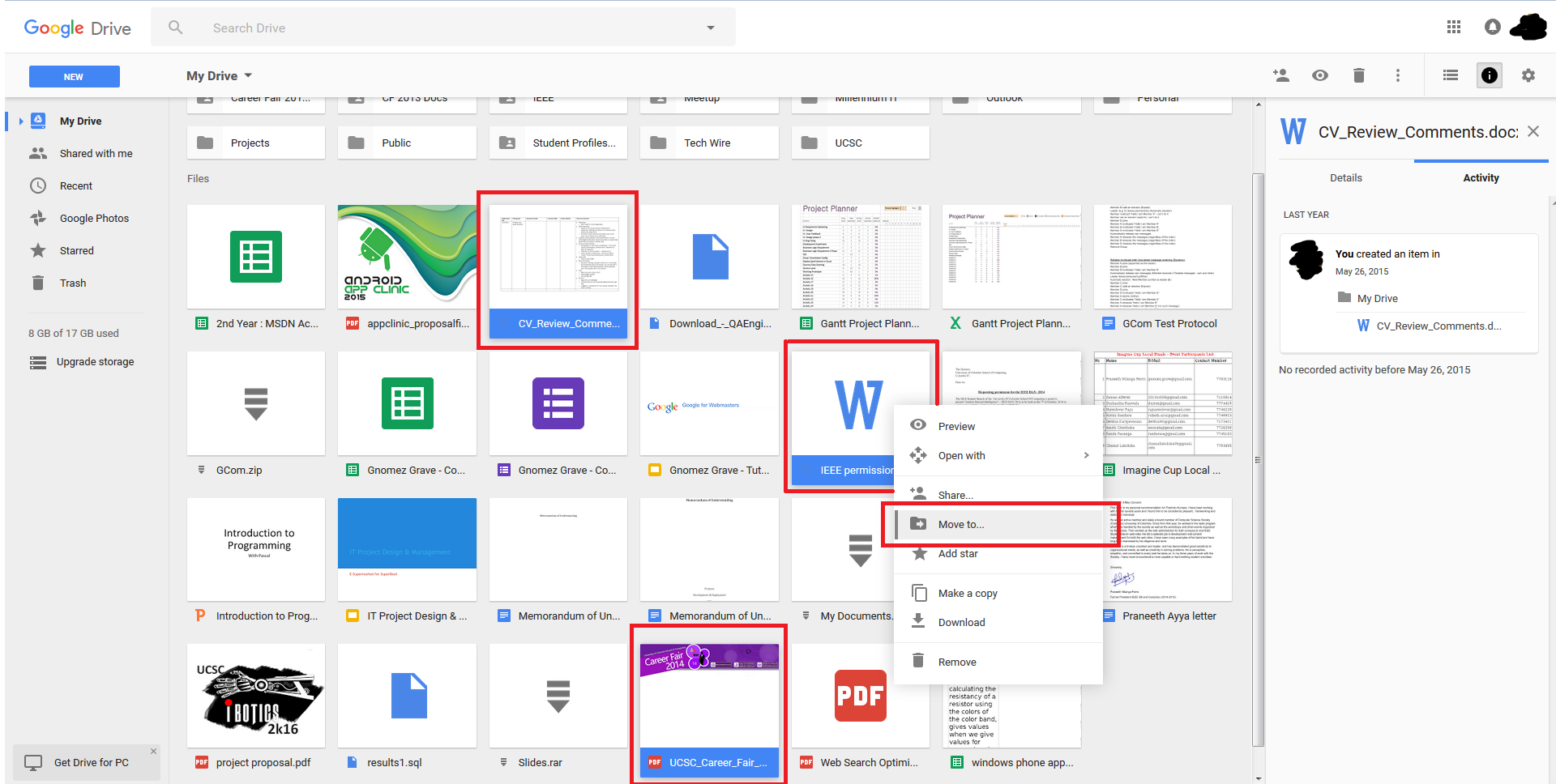1556x784 pixels.
Task: Switch to the Details tab
Action: [1346, 177]
